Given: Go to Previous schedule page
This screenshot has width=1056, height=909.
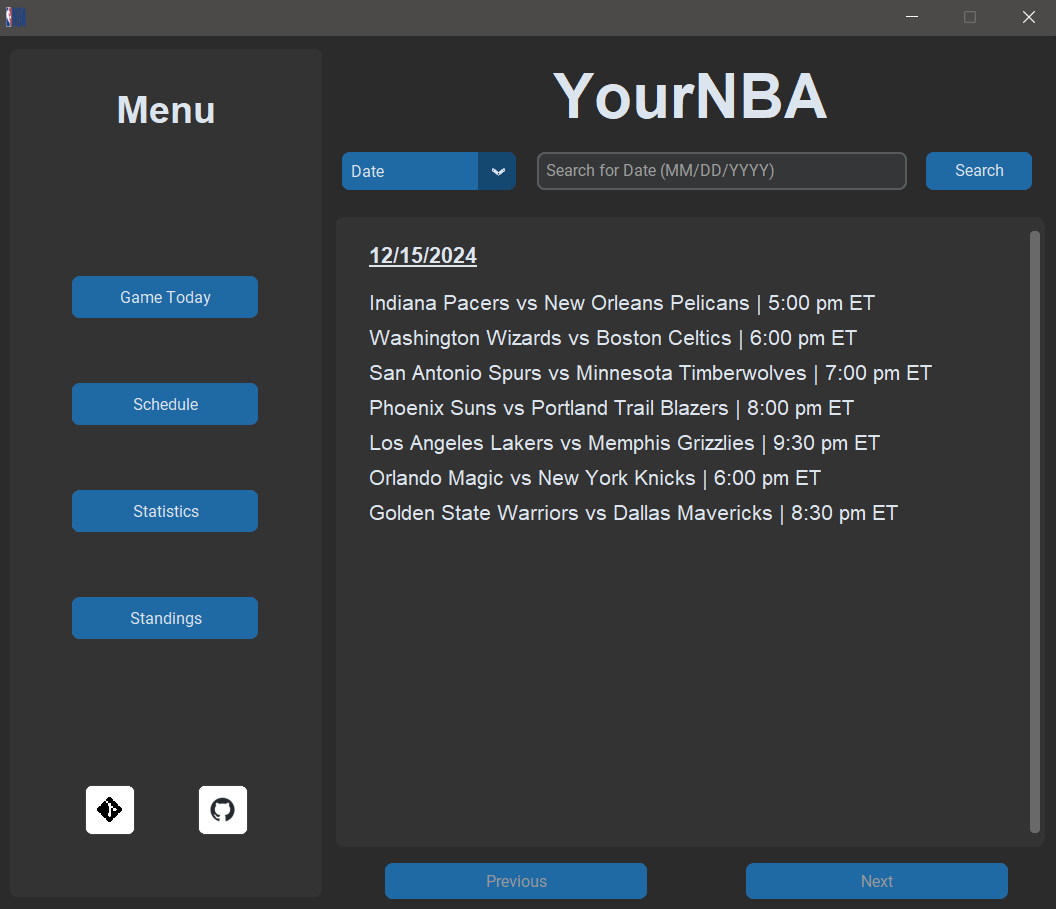Looking at the screenshot, I should 516,881.
